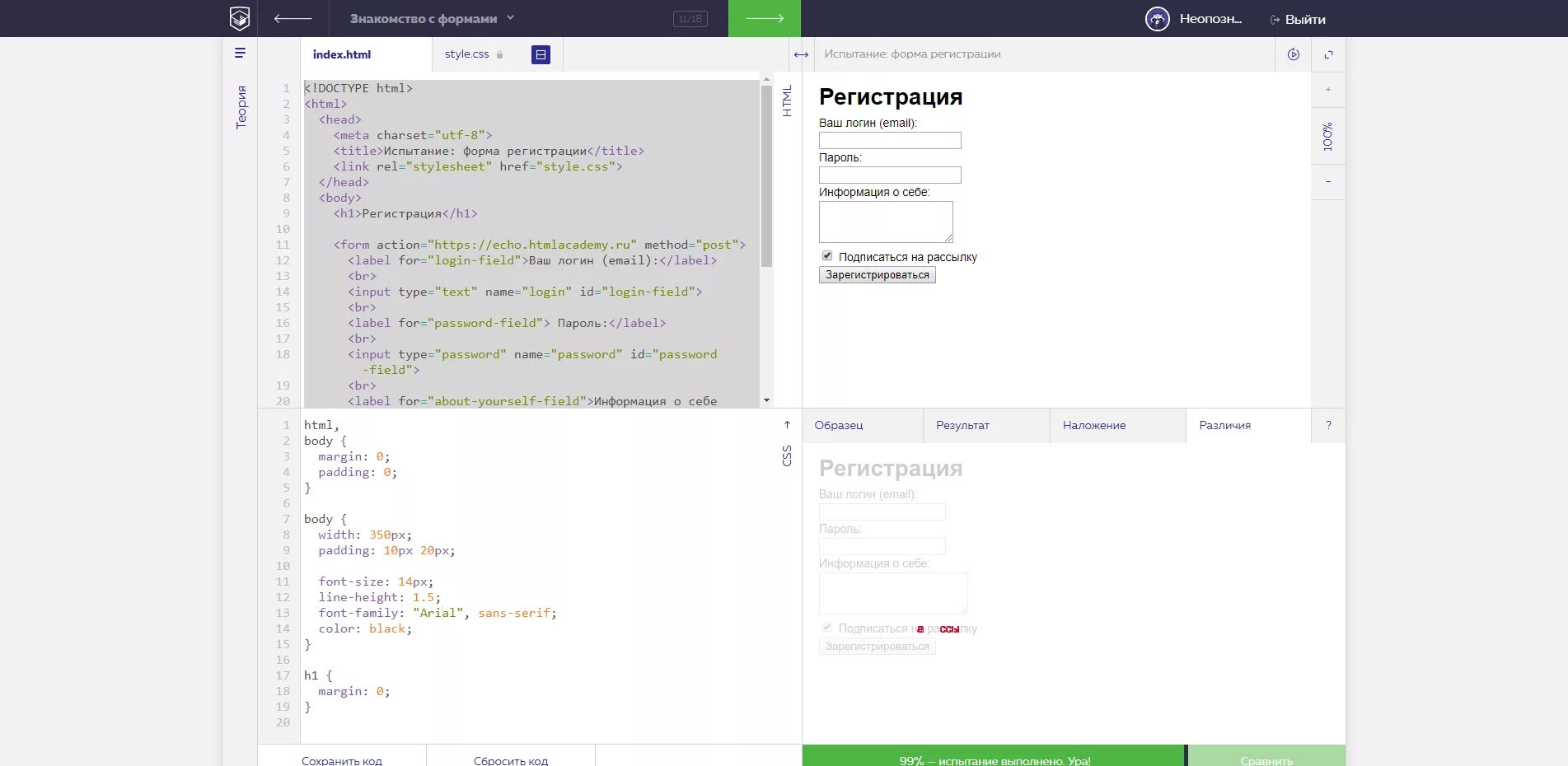The width and height of the screenshot is (1568, 766).
Task: Click the <!DOCTYPE html> code line
Action: 358,88
